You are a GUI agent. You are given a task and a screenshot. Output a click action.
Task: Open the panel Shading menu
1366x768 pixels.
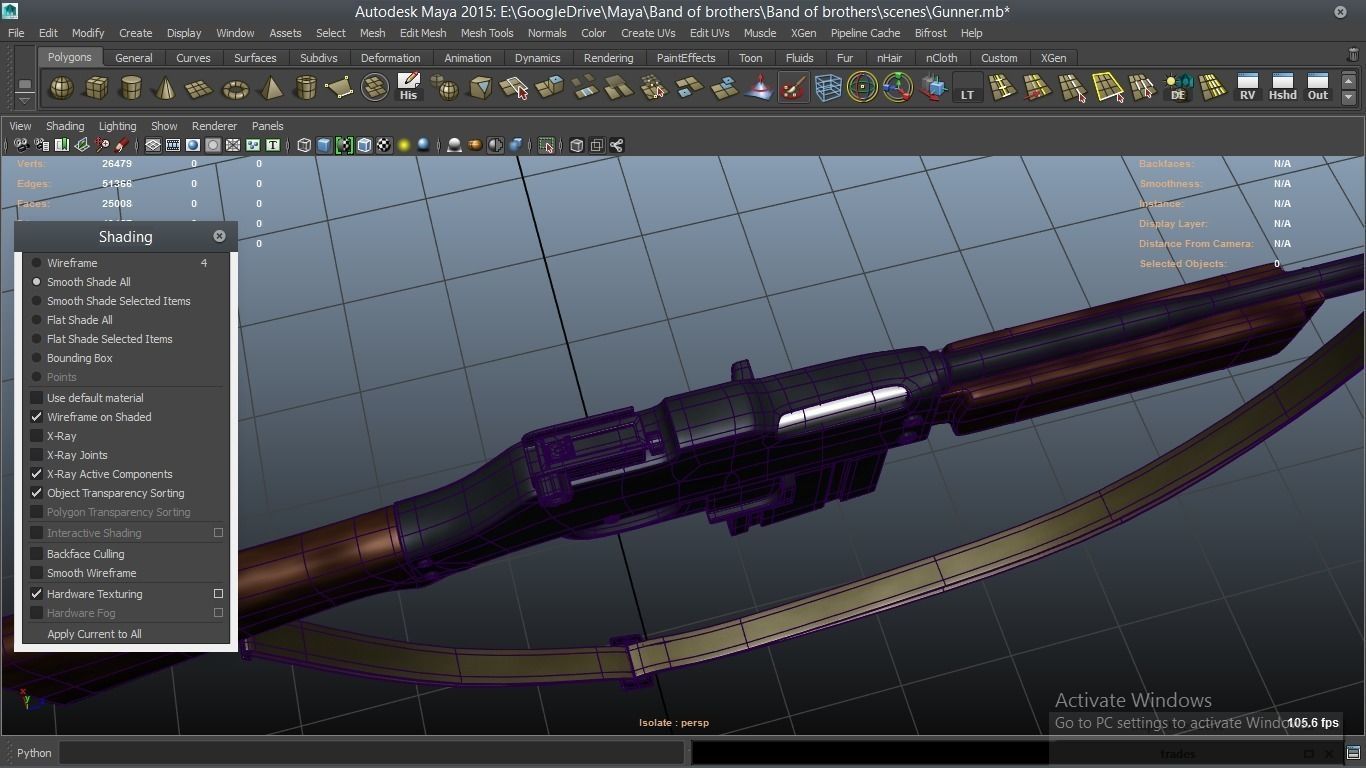(65, 126)
